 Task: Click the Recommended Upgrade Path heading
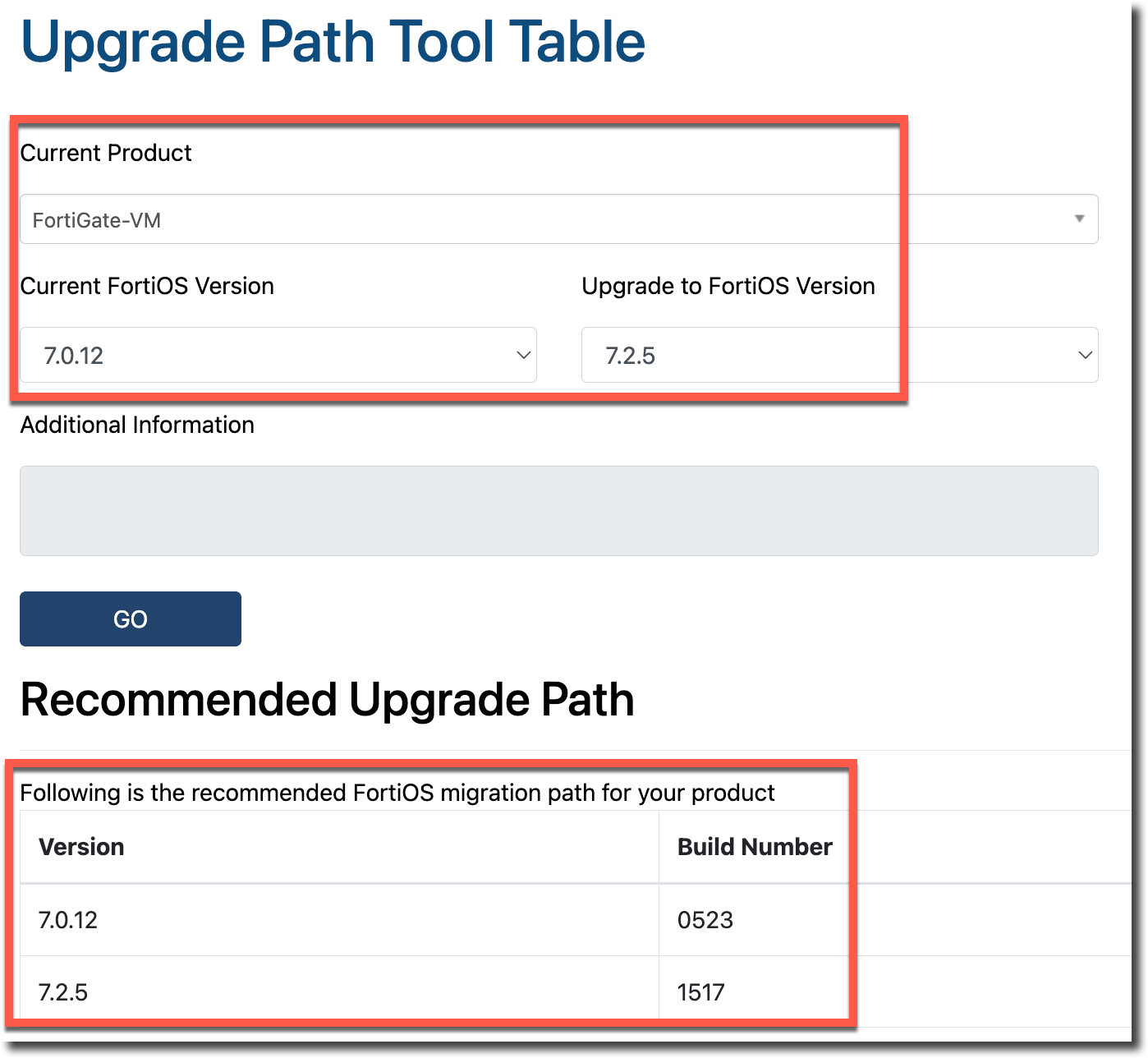tap(327, 700)
